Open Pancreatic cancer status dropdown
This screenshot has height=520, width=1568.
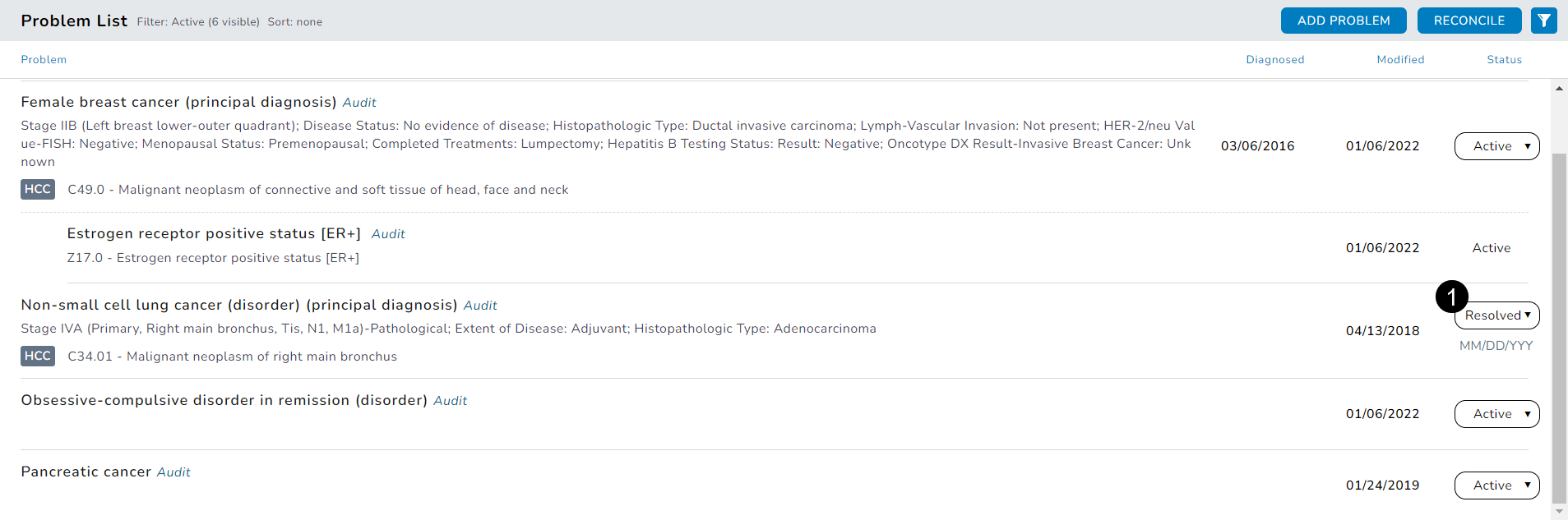(1496, 485)
